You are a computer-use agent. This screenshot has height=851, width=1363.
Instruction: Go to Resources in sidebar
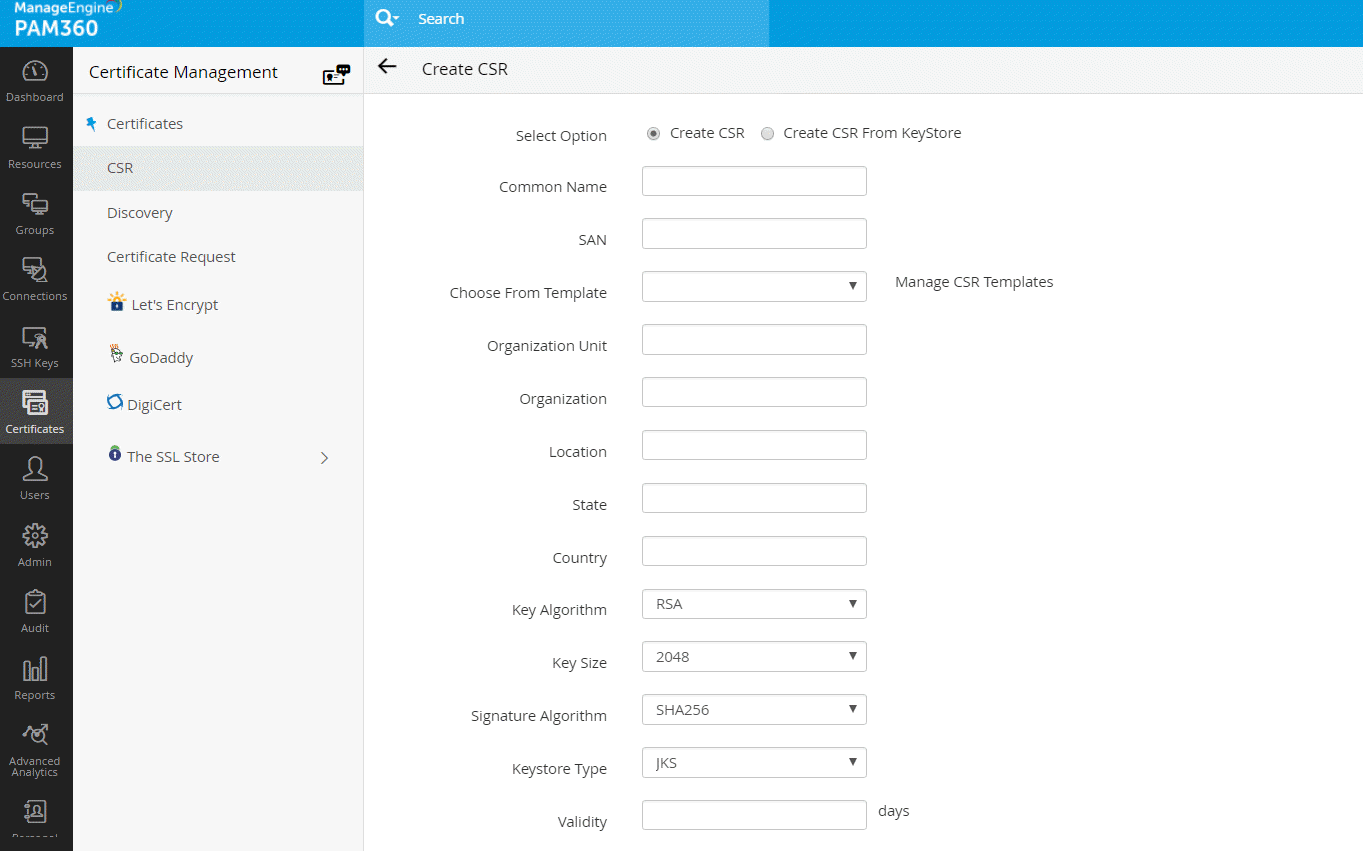pos(35,147)
